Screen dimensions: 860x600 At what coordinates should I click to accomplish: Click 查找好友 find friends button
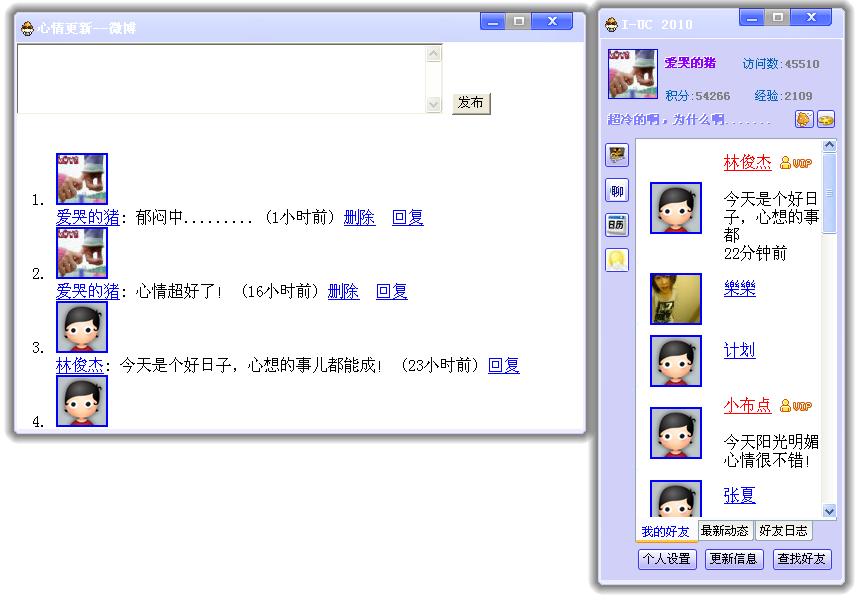[x=802, y=559]
